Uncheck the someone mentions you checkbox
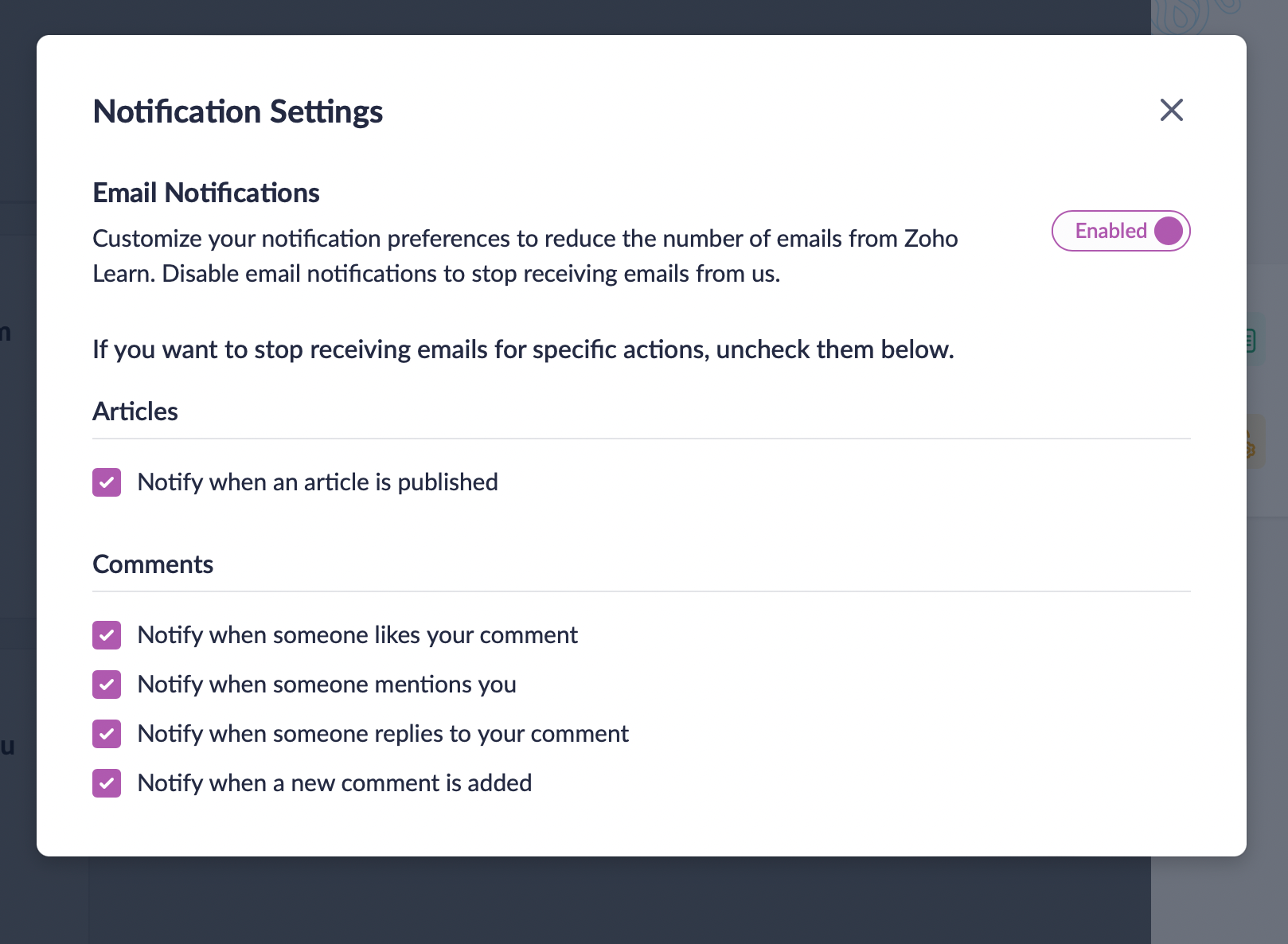Image resolution: width=1288 pixels, height=944 pixels. tap(107, 685)
